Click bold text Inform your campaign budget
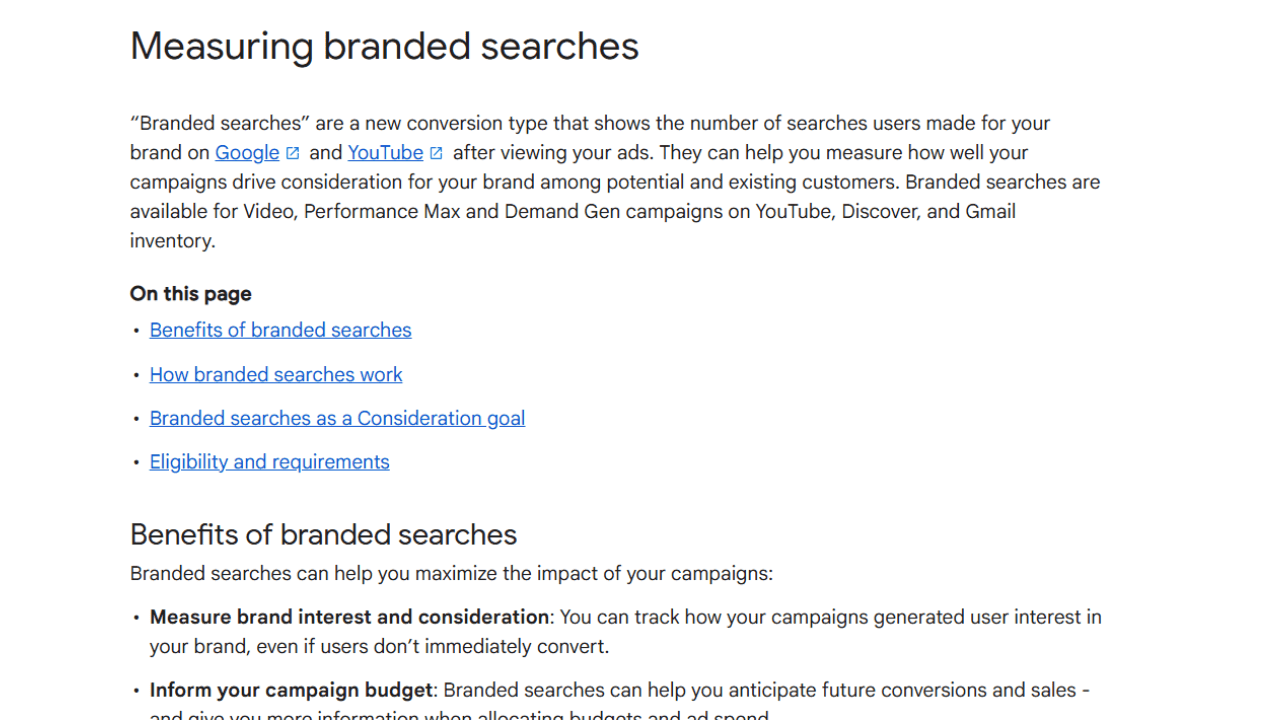 (x=291, y=690)
